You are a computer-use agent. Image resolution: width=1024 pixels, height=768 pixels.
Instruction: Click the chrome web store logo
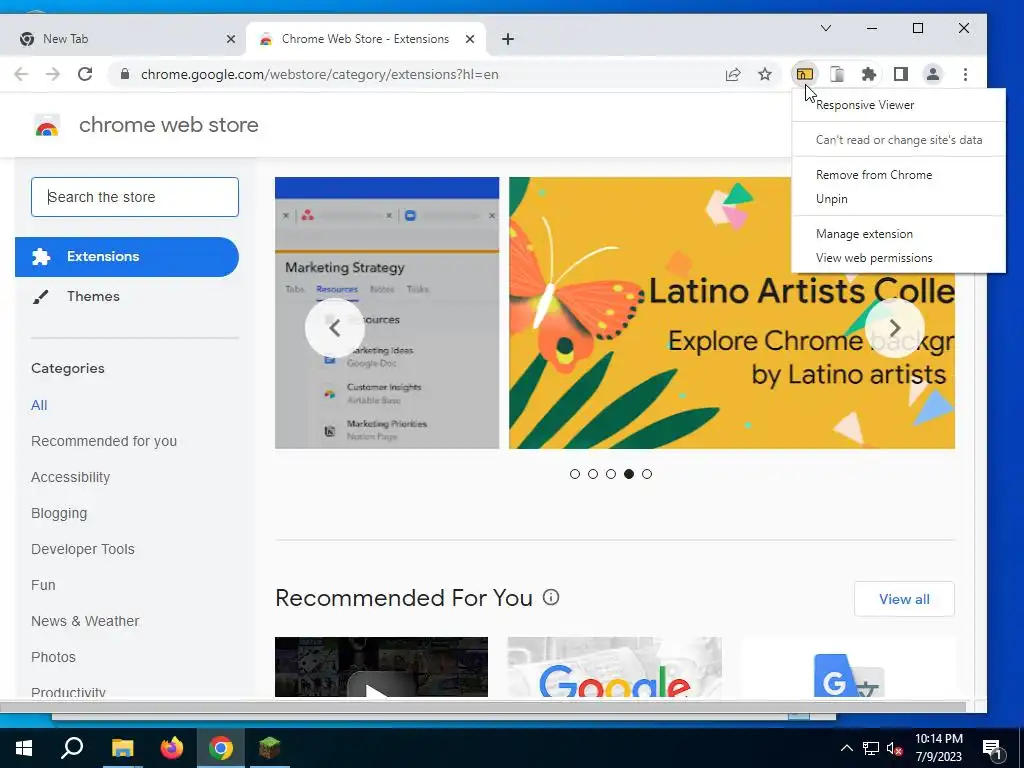(46, 125)
